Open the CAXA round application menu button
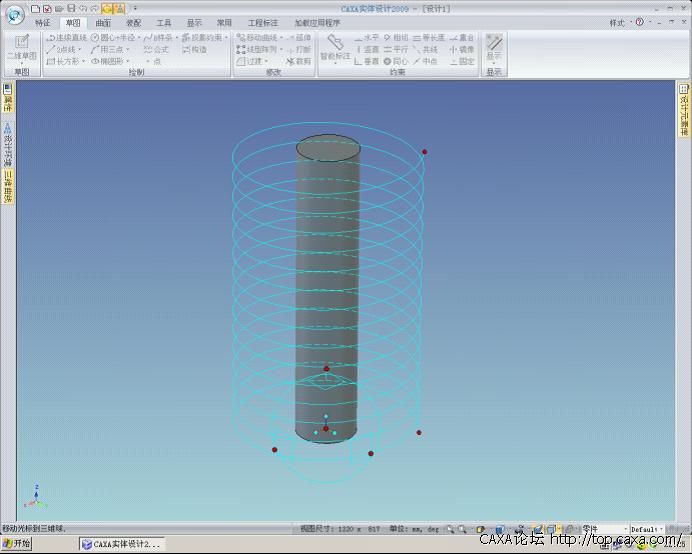Image resolution: width=692 pixels, height=554 pixels. [x=15, y=15]
